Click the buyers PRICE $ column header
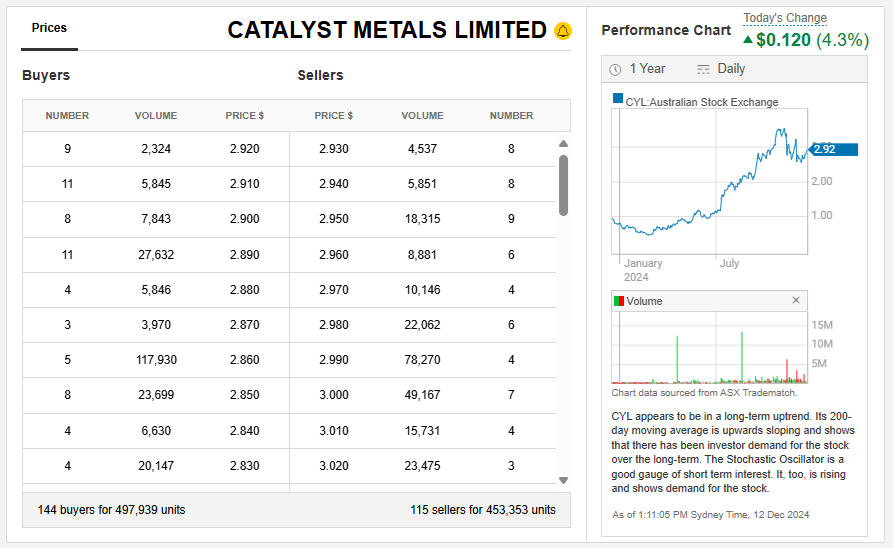The width and height of the screenshot is (893, 548). (245, 116)
